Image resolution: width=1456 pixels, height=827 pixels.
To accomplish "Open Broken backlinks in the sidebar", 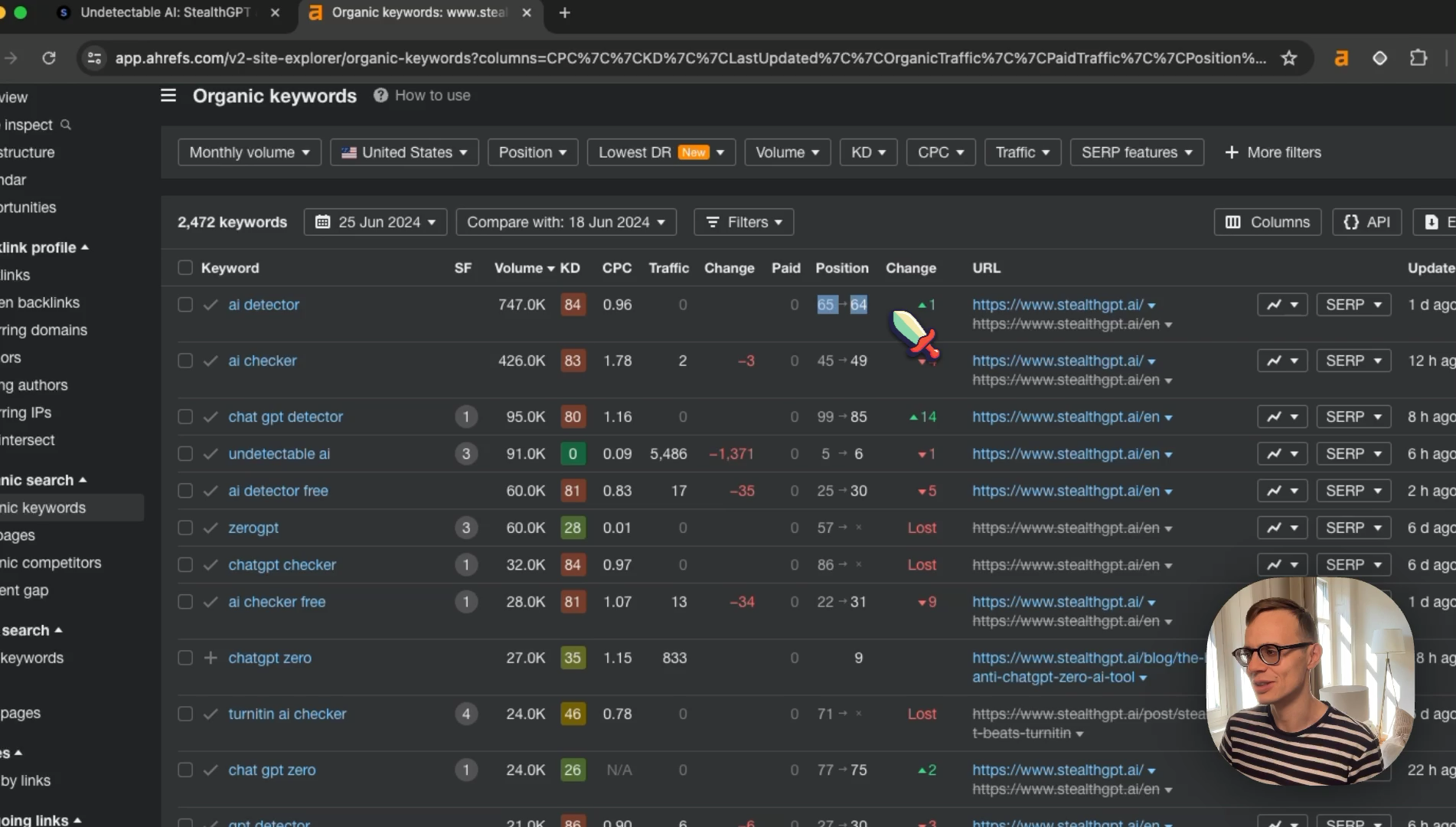I will pos(40,302).
